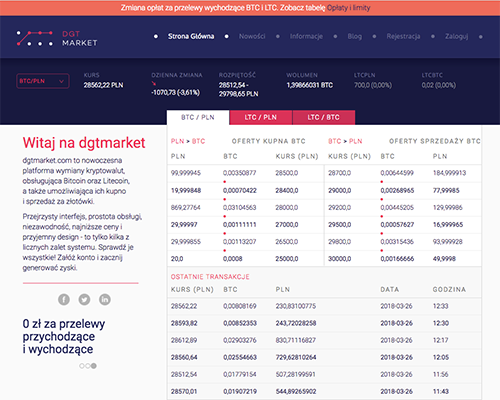Viewport: 500px width, 400px height.
Task: Click the DGT Market logo
Action: tap(57, 38)
